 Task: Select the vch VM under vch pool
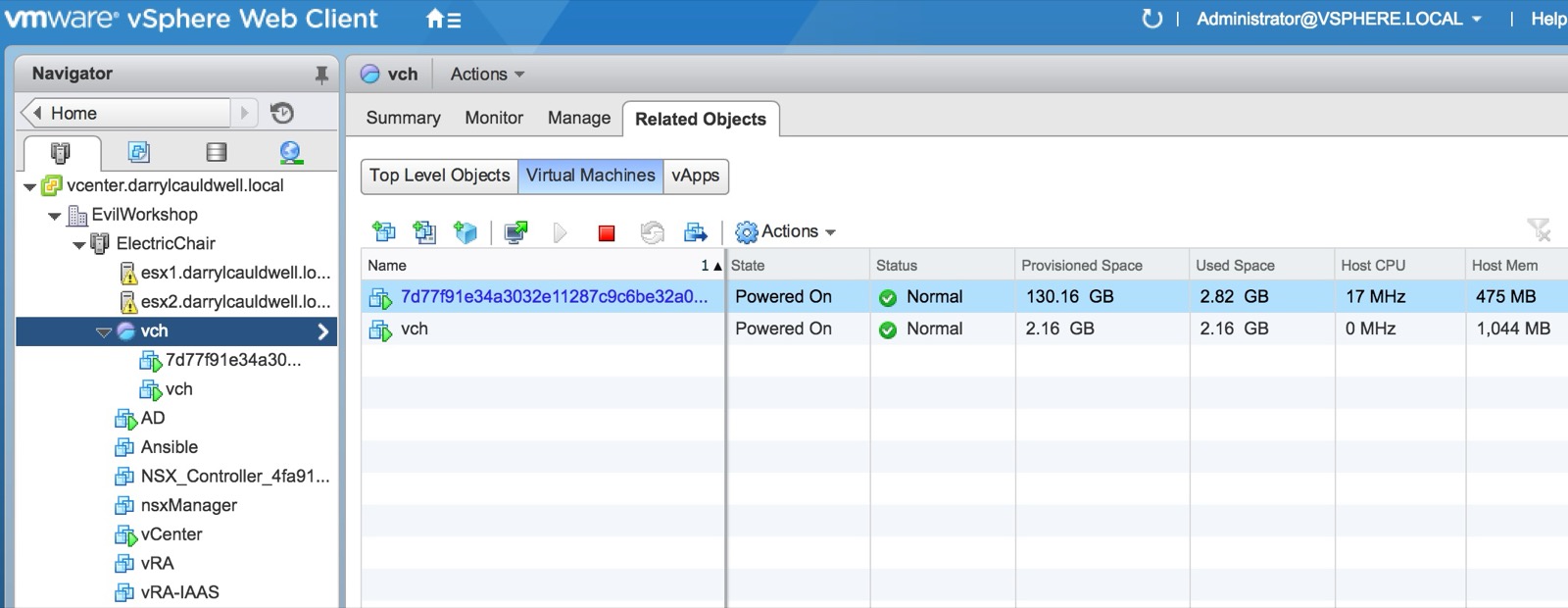178,389
